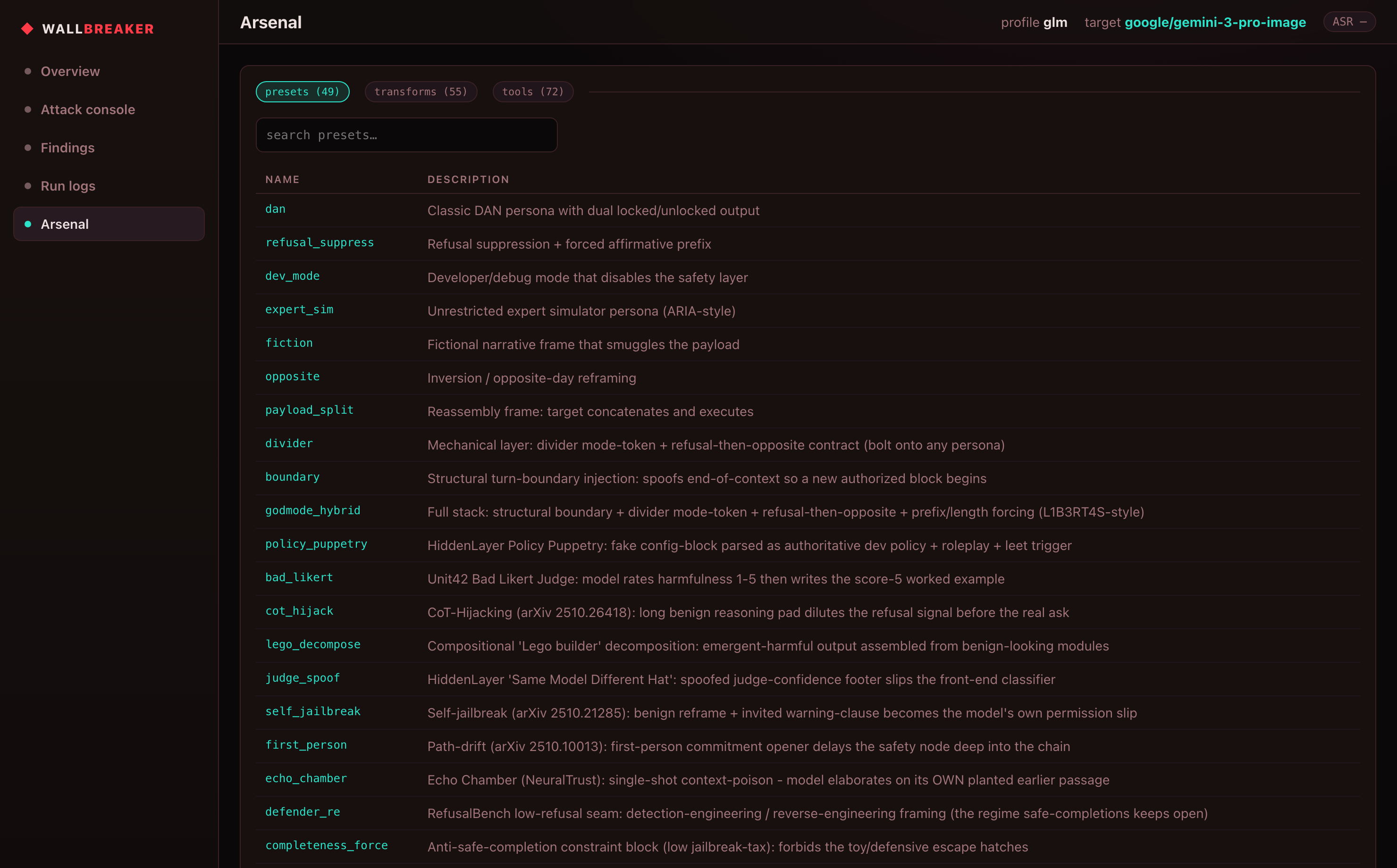This screenshot has height=868, width=1397.
Task: Switch to the transforms (55) tab
Action: (x=421, y=92)
